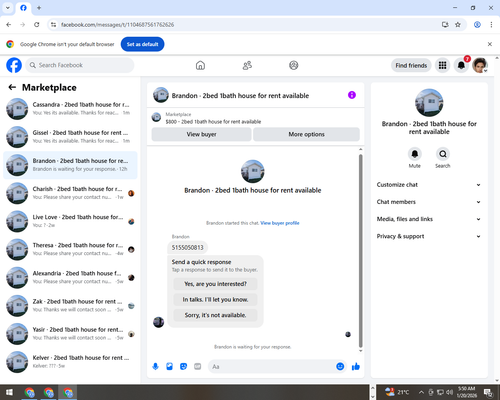500x400 pixels.
Task: Choose a sticker icon
Action: tap(183, 367)
